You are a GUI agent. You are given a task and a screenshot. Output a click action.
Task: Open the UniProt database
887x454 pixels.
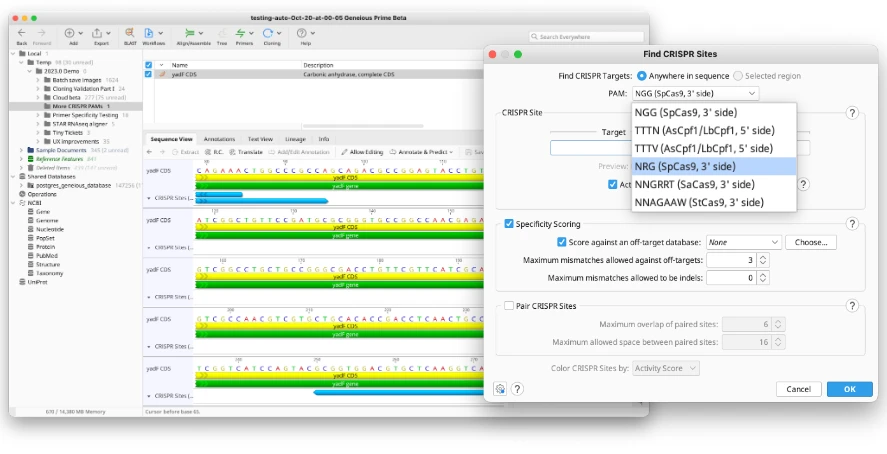coord(37,282)
